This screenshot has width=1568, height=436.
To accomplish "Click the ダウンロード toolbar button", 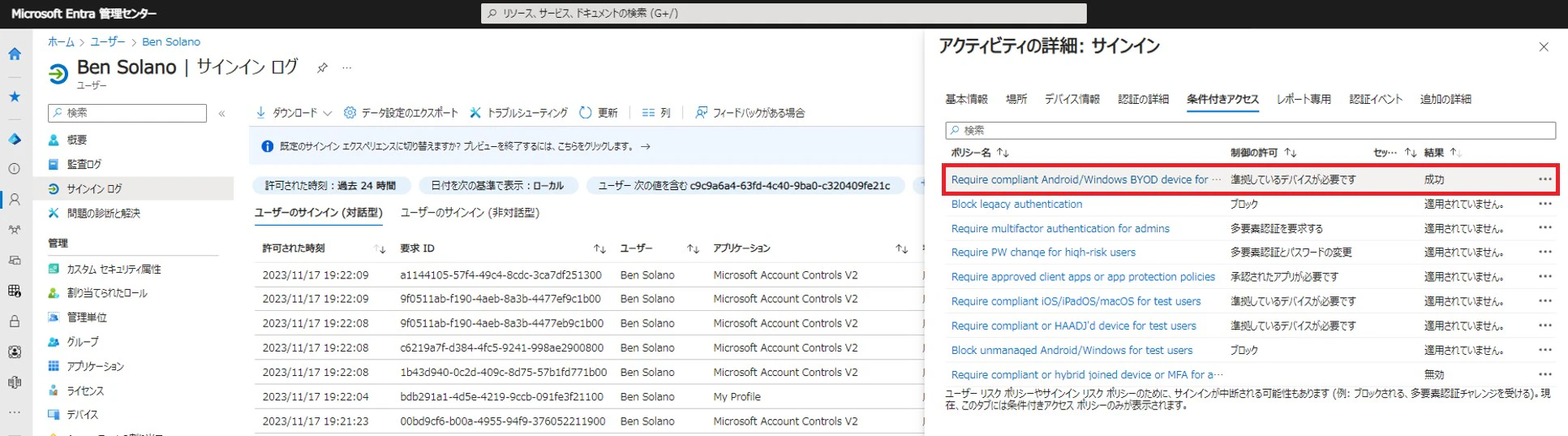I will [x=294, y=113].
